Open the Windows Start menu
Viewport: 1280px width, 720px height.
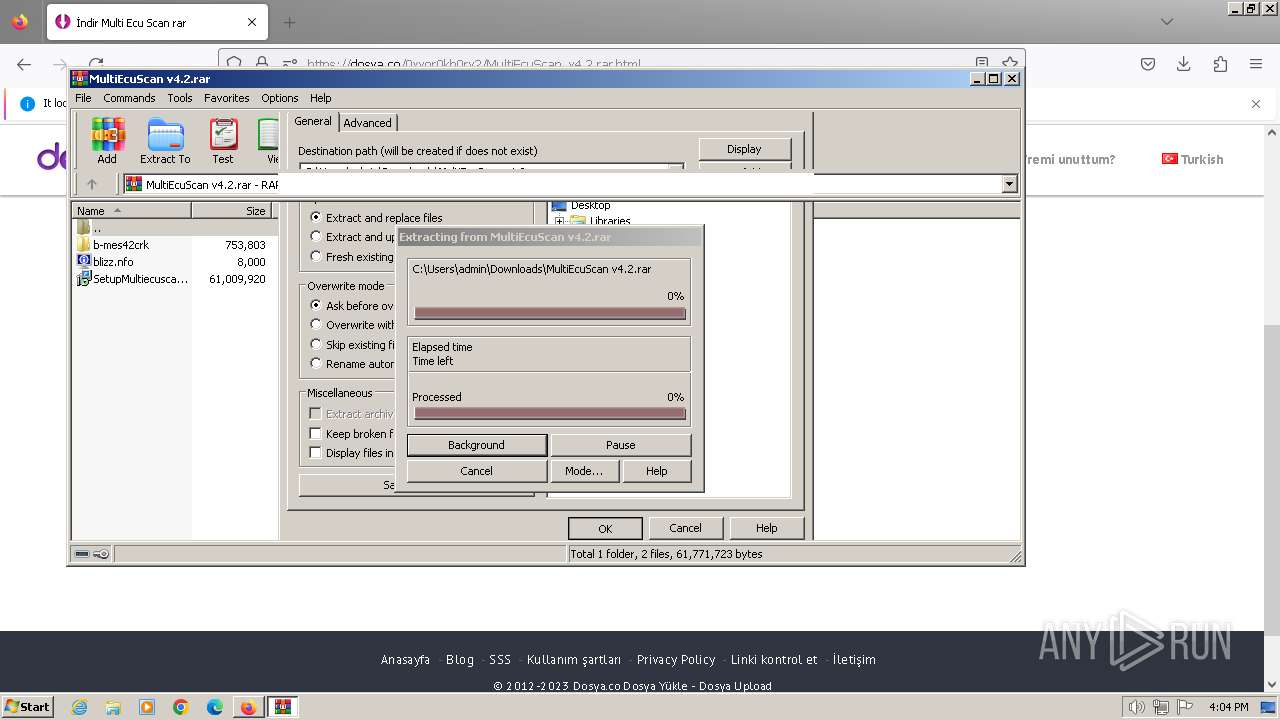[x=28, y=707]
